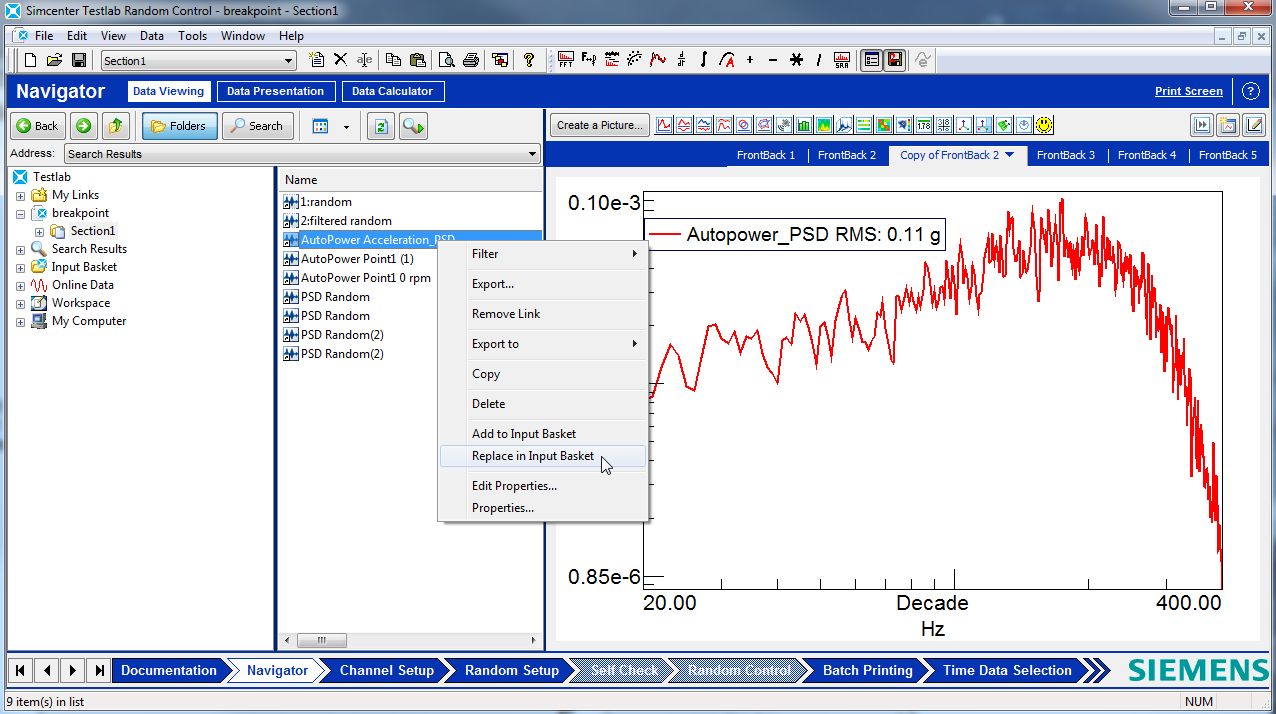This screenshot has width=1276, height=714.
Task: Open the Section1 dropdown in toolbar
Action: (289, 61)
